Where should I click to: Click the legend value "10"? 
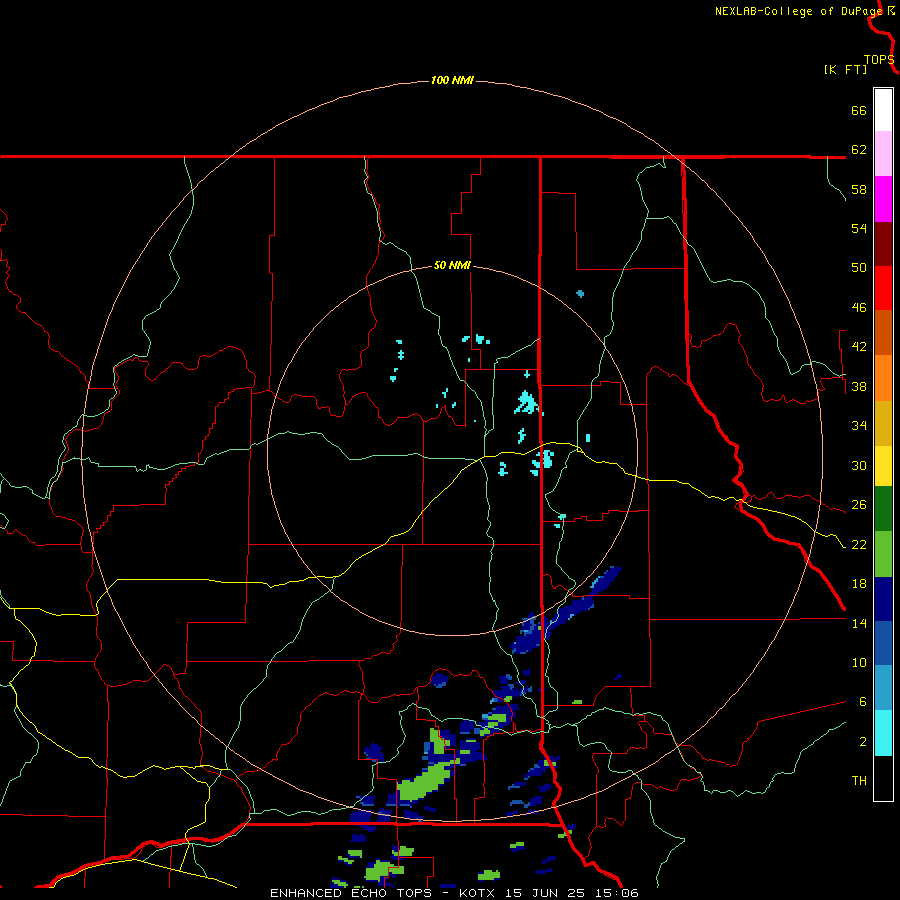tap(859, 663)
